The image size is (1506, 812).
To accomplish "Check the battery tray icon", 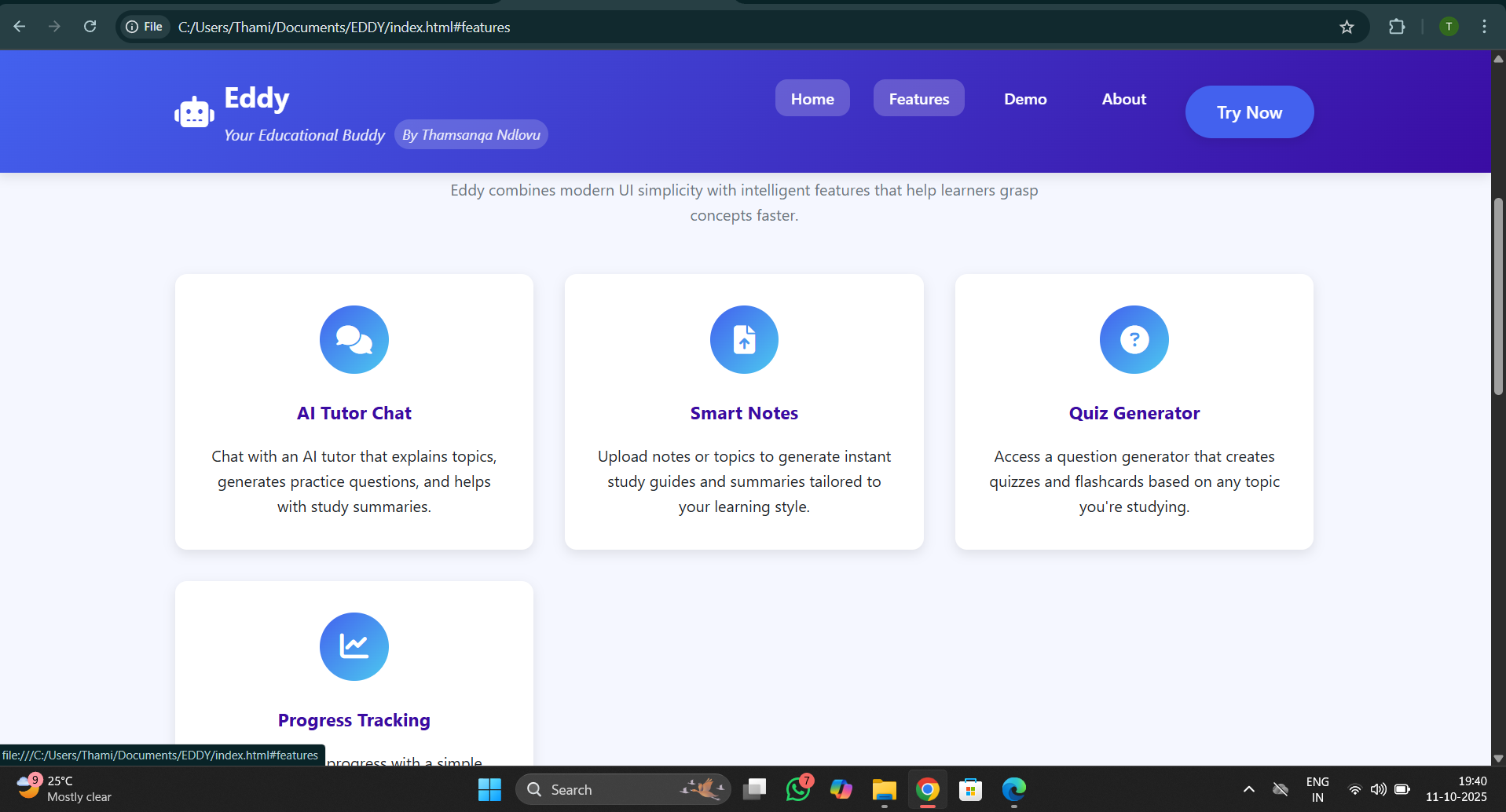I will coord(1402,789).
